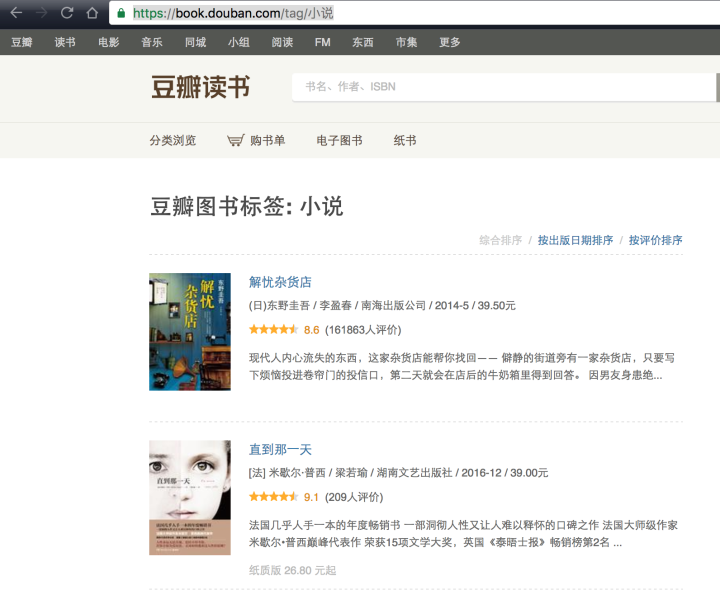The height and width of the screenshot is (595, 720).
Task: Click the 豆瓣读书 logo
Action: pyautogui.click(x=201, y=87)
